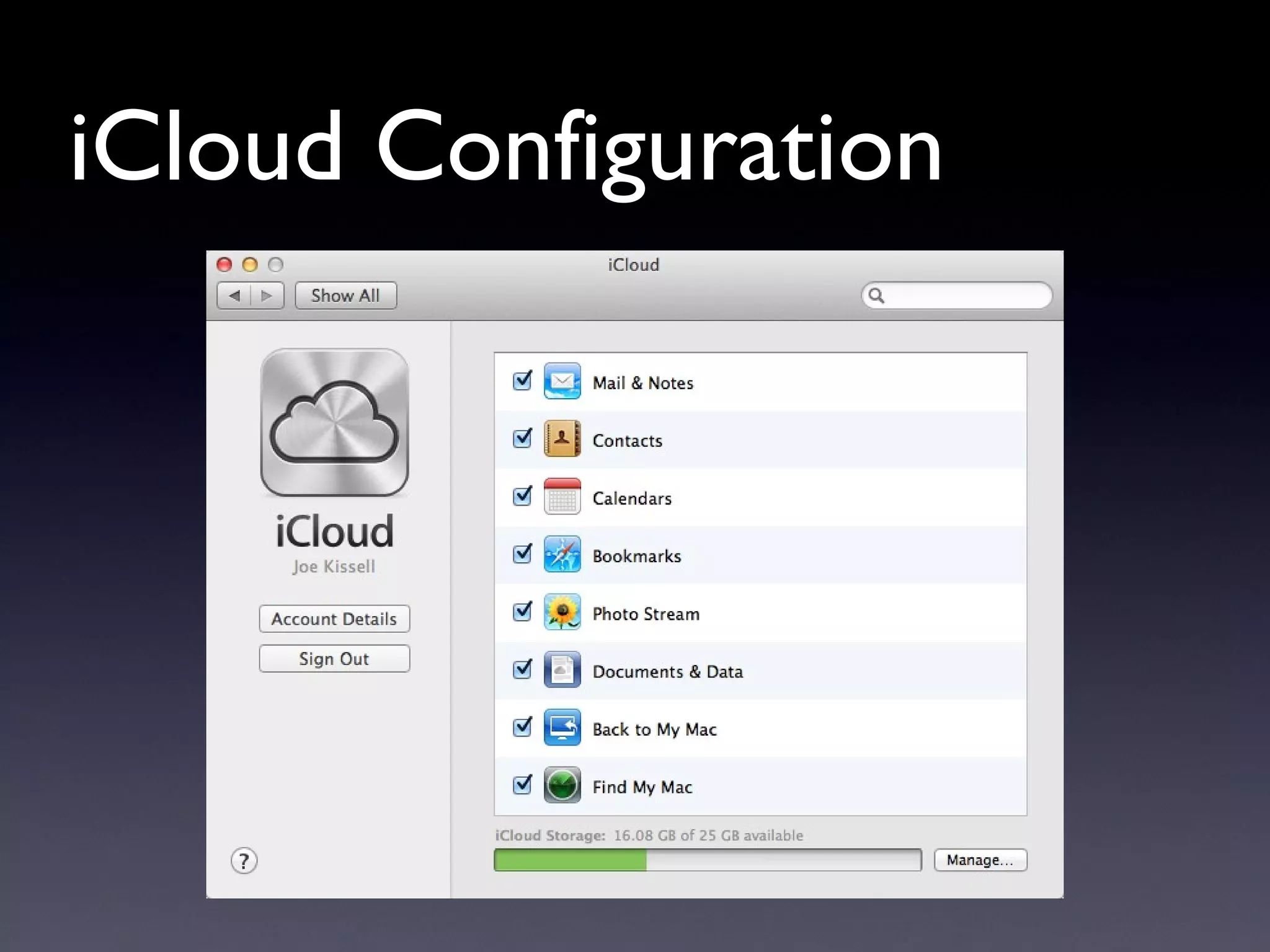The height and width of the screenshot is (952, 1270).
Task: Click the "Documents & Data" label
Action: [x=668, y=671]
